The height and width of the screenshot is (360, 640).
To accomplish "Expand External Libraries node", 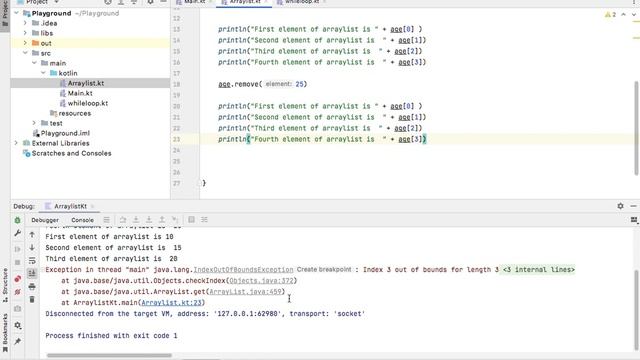I will (x=16, y=143).
